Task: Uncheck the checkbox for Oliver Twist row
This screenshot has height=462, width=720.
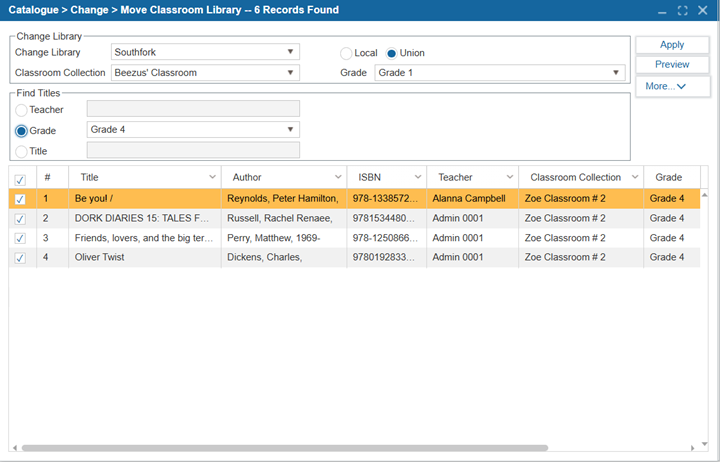Action: point(20,258)
